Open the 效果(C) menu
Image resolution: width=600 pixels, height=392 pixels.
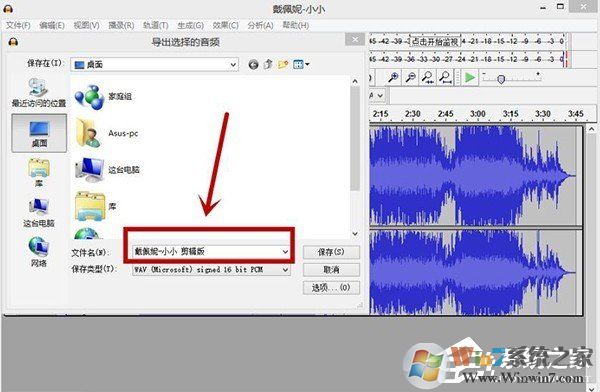pyautogui.click(x=225, y=25)
